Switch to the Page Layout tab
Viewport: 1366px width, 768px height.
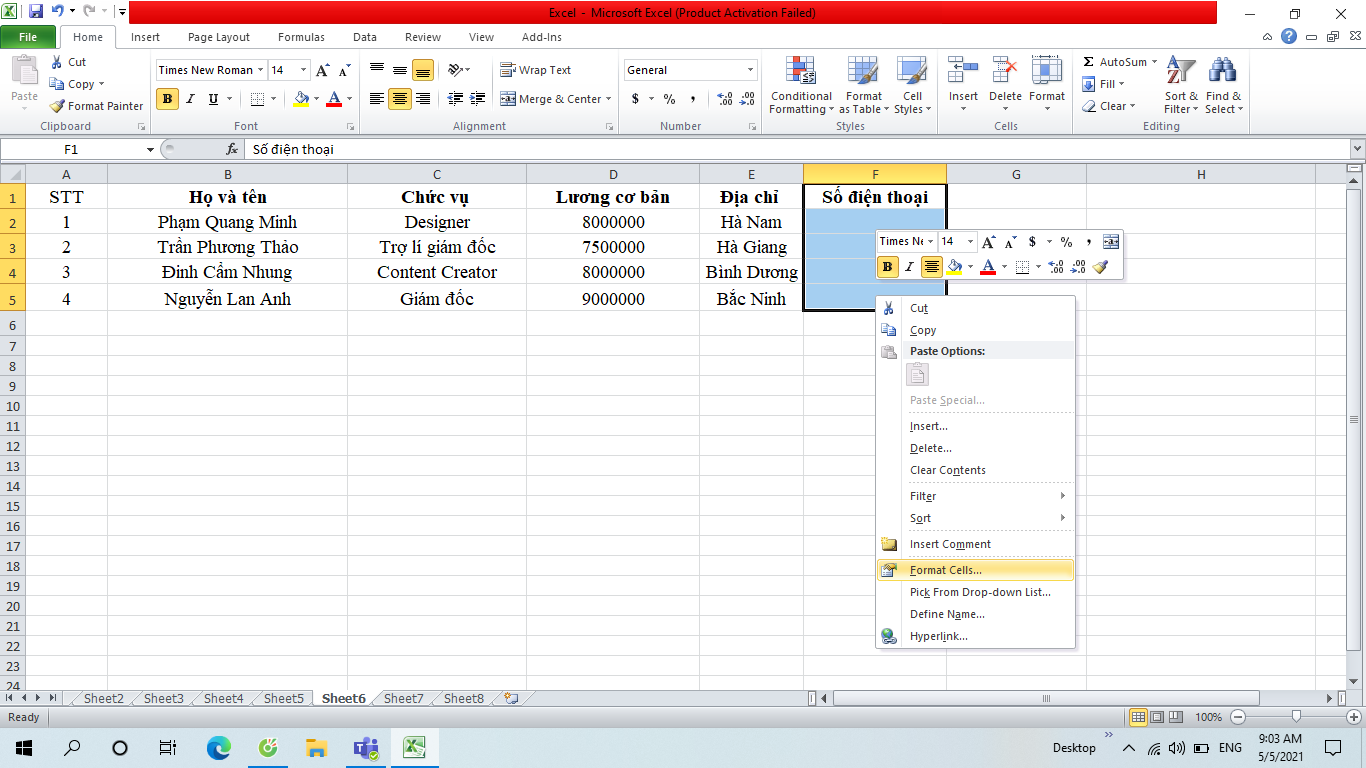point(219,37)
